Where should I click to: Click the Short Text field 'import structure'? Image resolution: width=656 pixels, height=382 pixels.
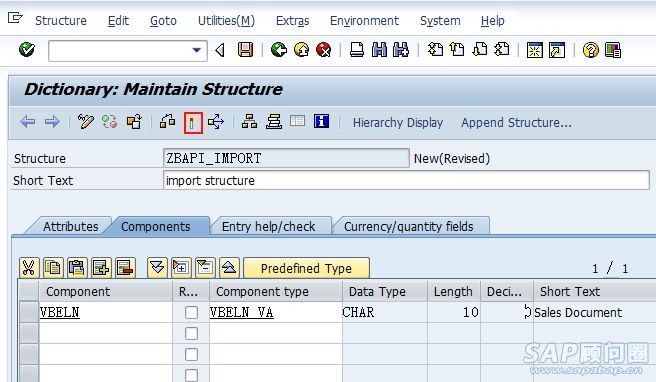point(406,180)
